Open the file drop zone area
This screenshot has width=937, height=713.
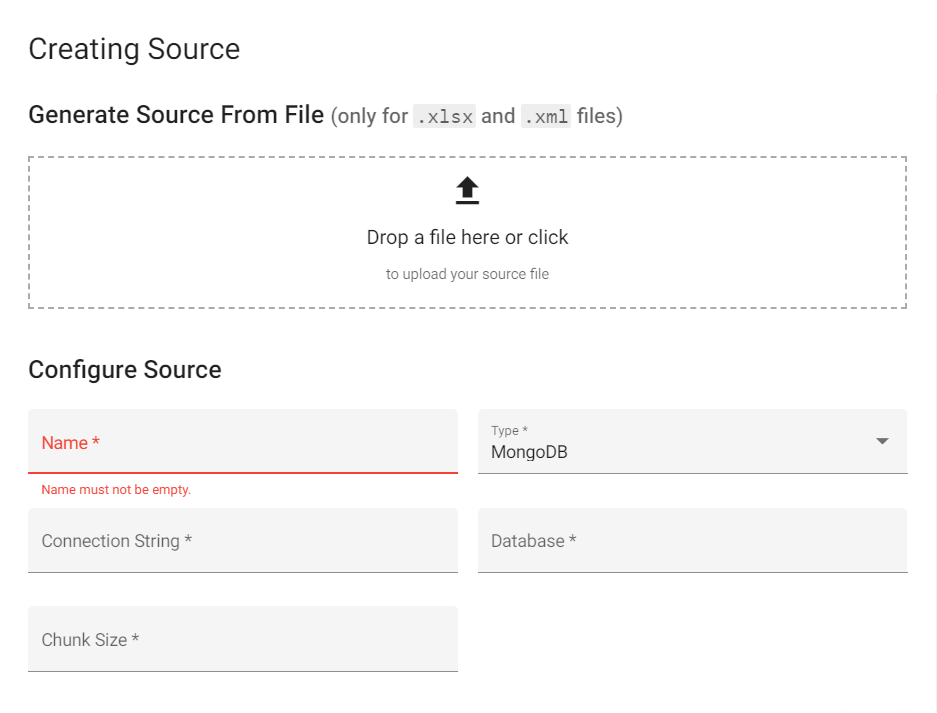467,232
